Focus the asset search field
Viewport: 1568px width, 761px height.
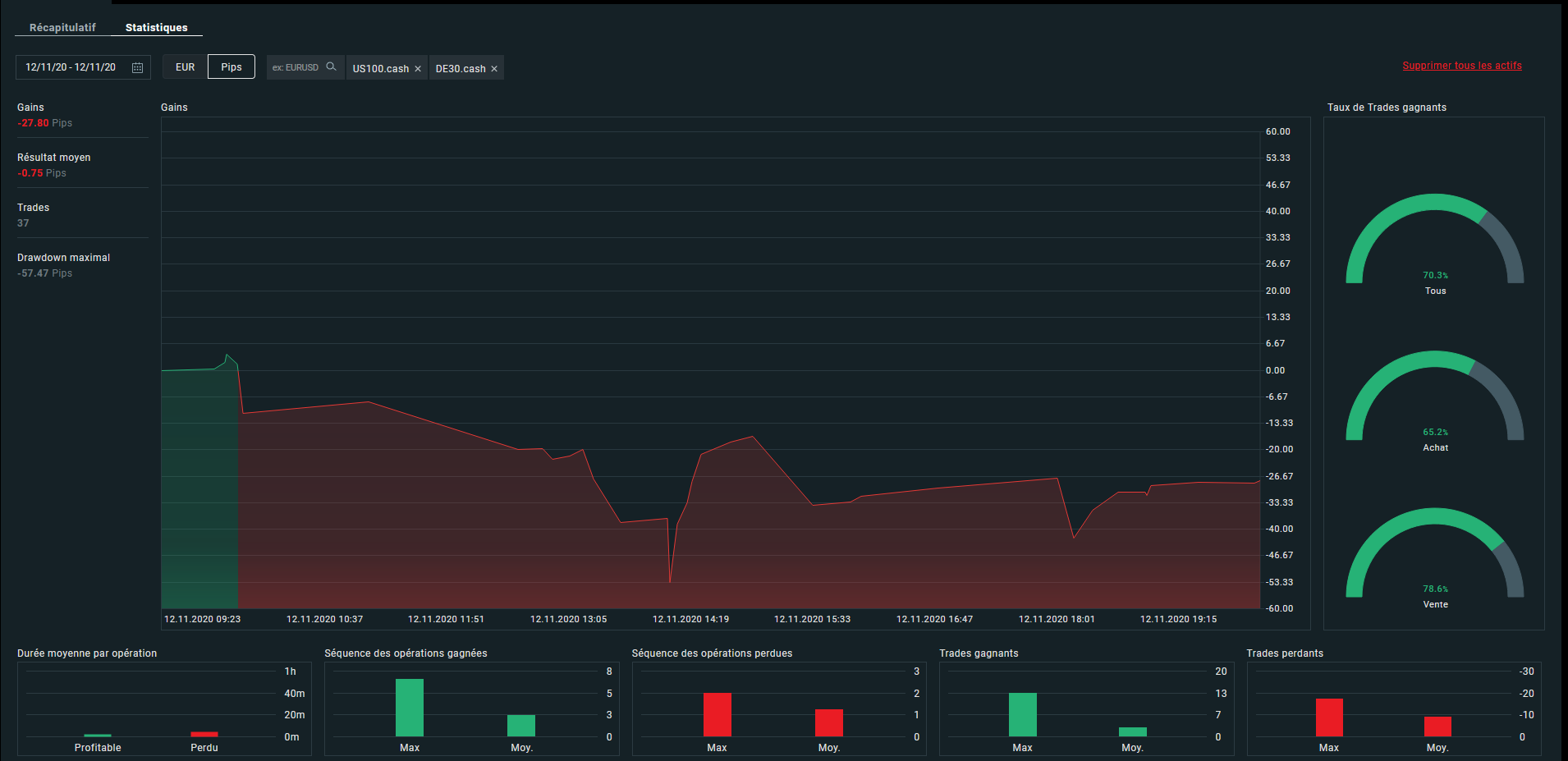coord(296,67)
